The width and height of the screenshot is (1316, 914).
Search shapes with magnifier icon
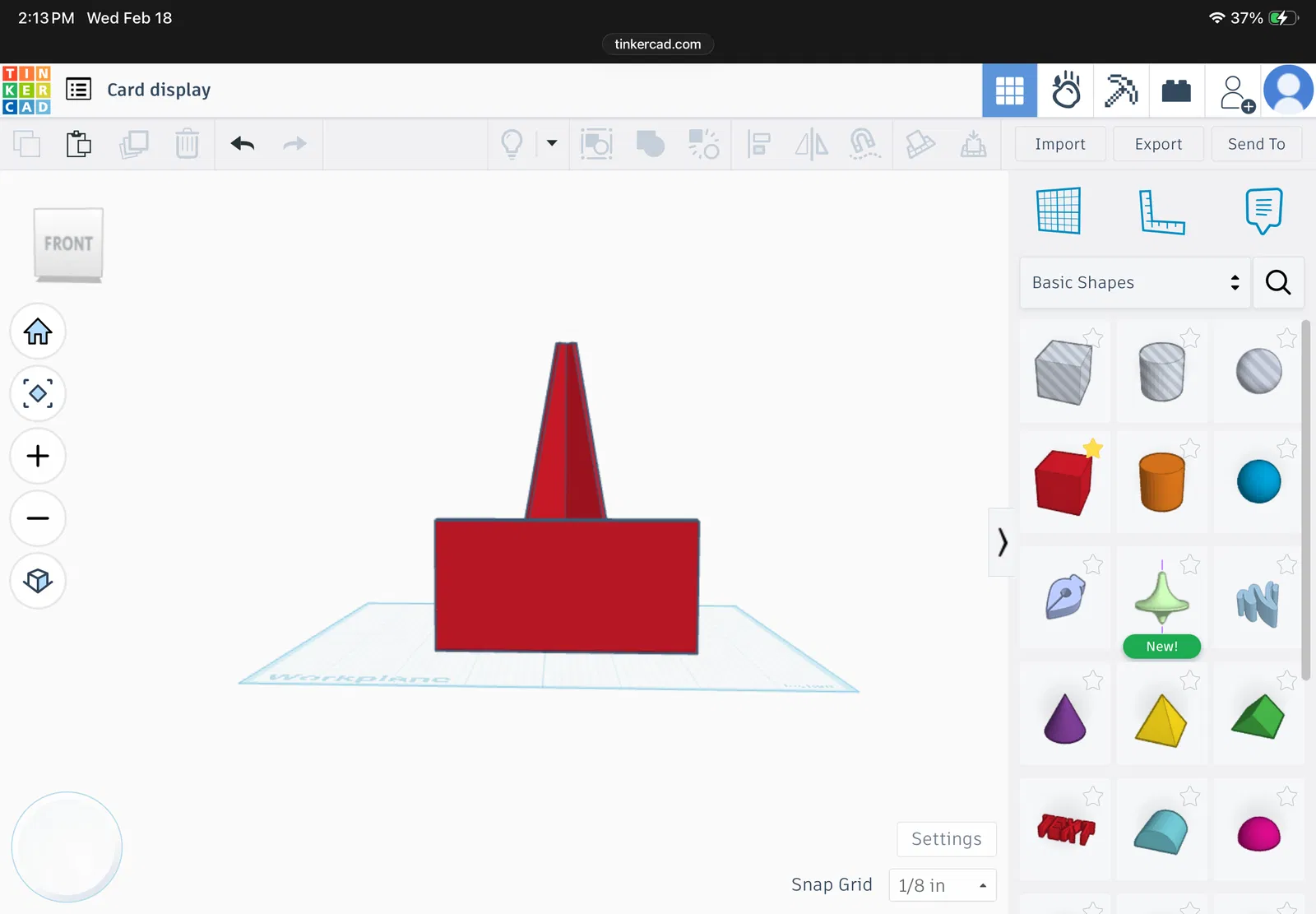[x=1278, y=282]
